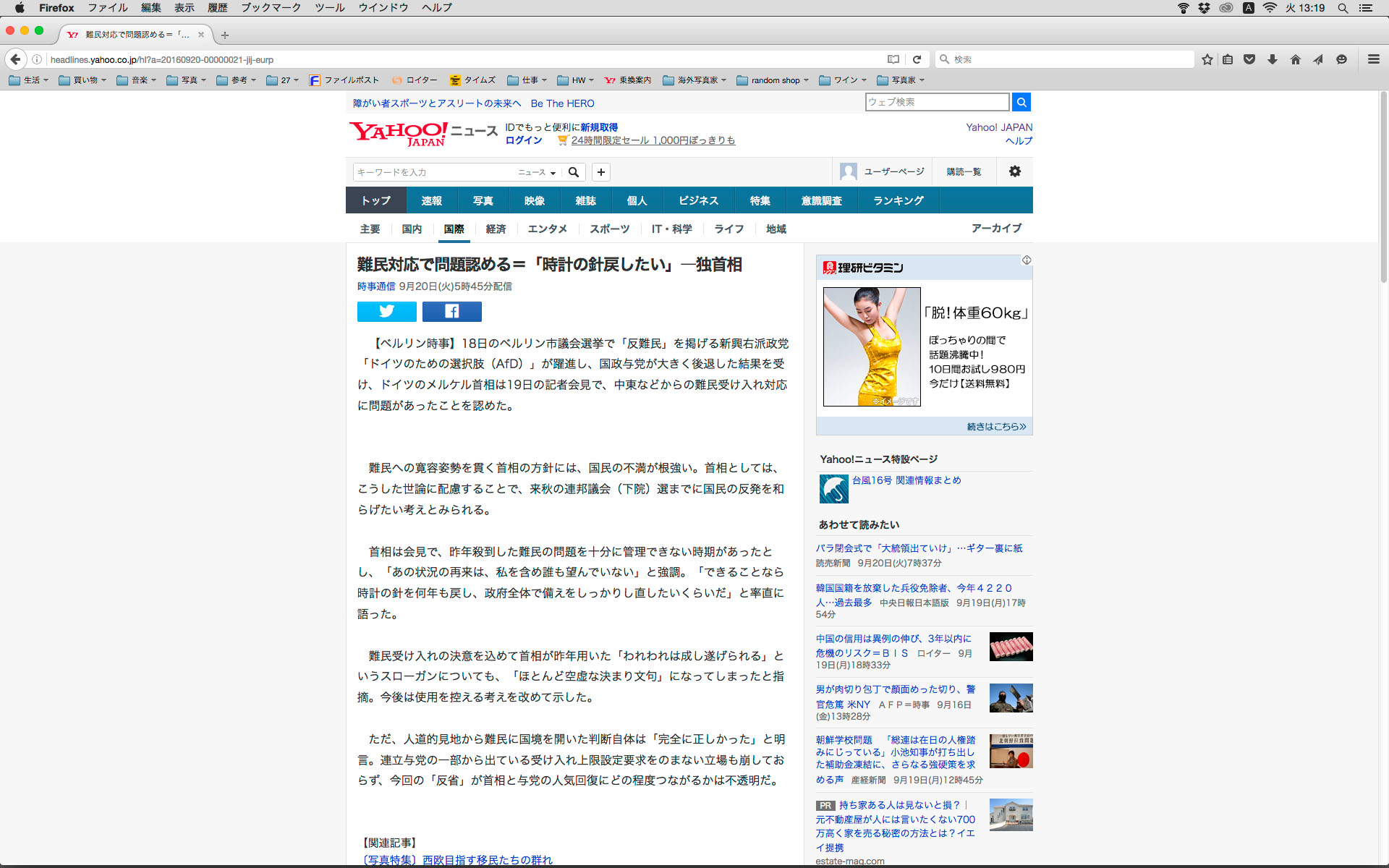Screen dimensions: 1389x868
Task: Go to the Firefox home page icon
Action: click(1296, 59)
